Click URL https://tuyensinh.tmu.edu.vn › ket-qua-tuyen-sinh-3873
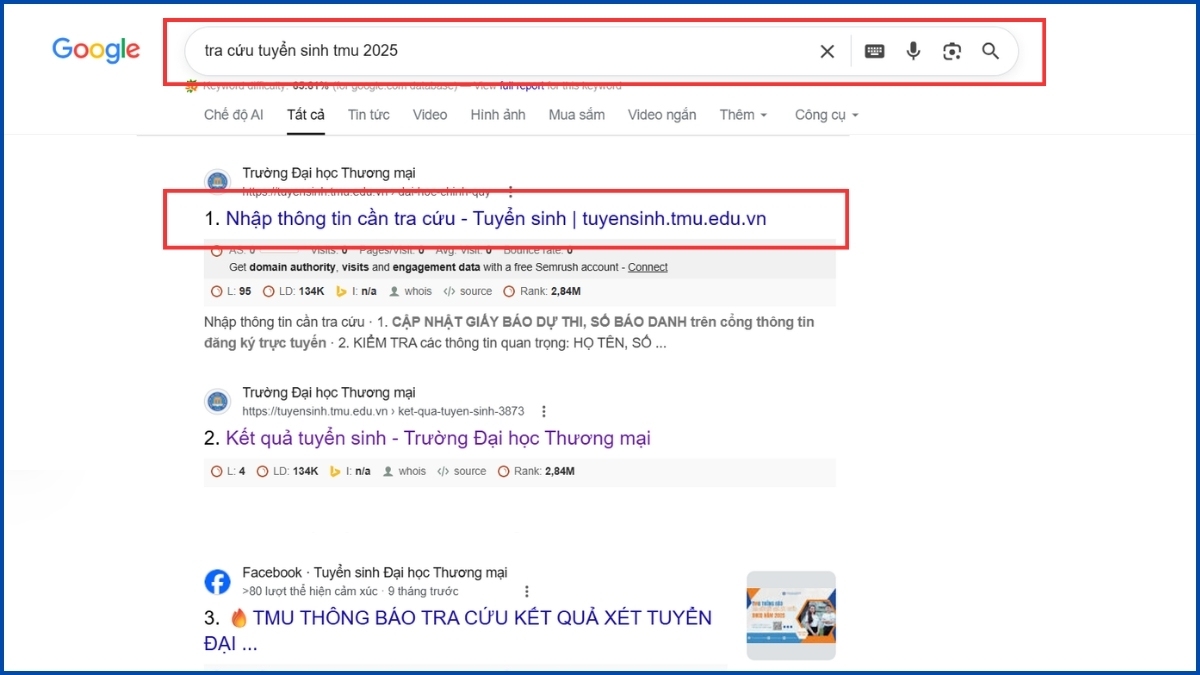This screenshot has width=1200, height=675. click(383, 411)
